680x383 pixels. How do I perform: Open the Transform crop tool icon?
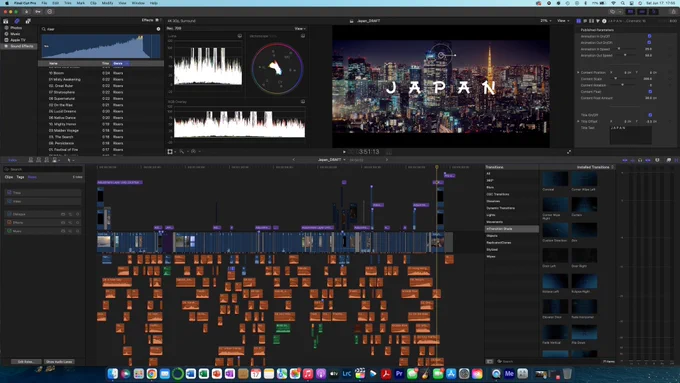170,151
